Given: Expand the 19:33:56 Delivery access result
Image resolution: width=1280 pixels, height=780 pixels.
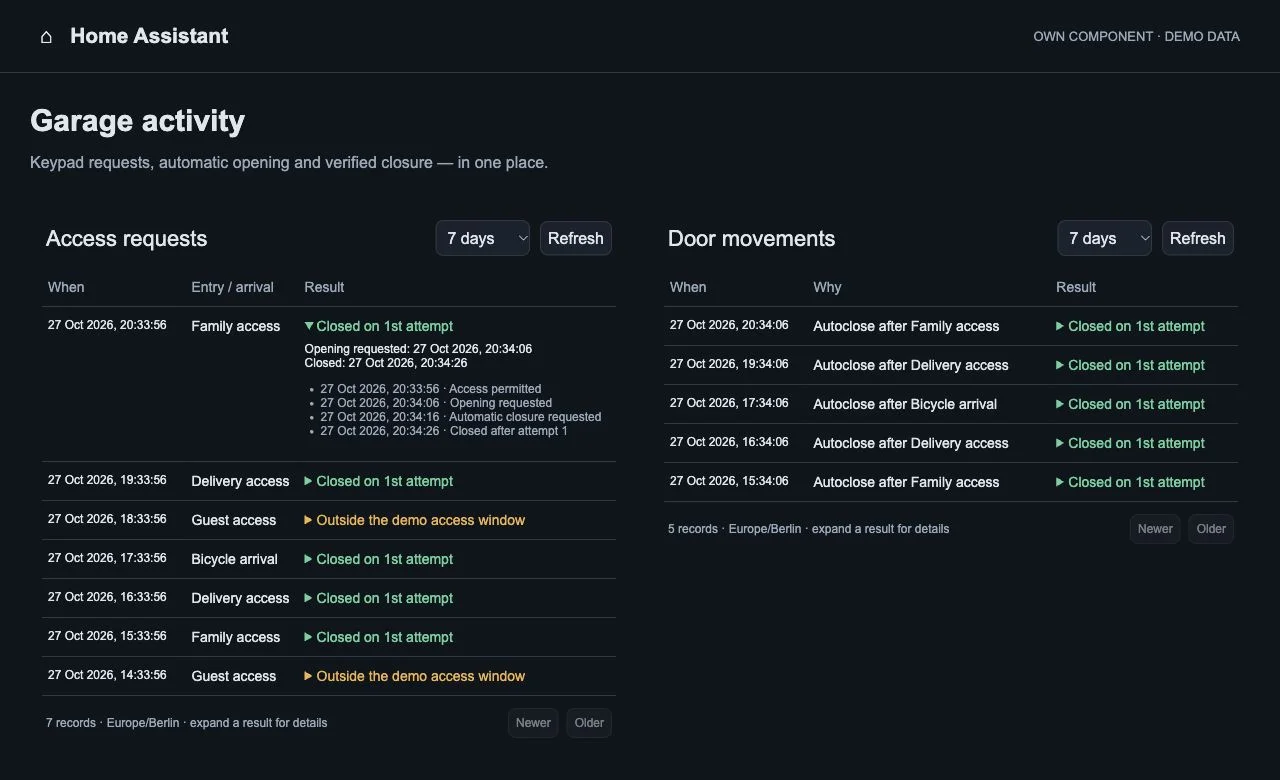Looking at the screenshot, I should pyautogui.click(x=379, y=481).
